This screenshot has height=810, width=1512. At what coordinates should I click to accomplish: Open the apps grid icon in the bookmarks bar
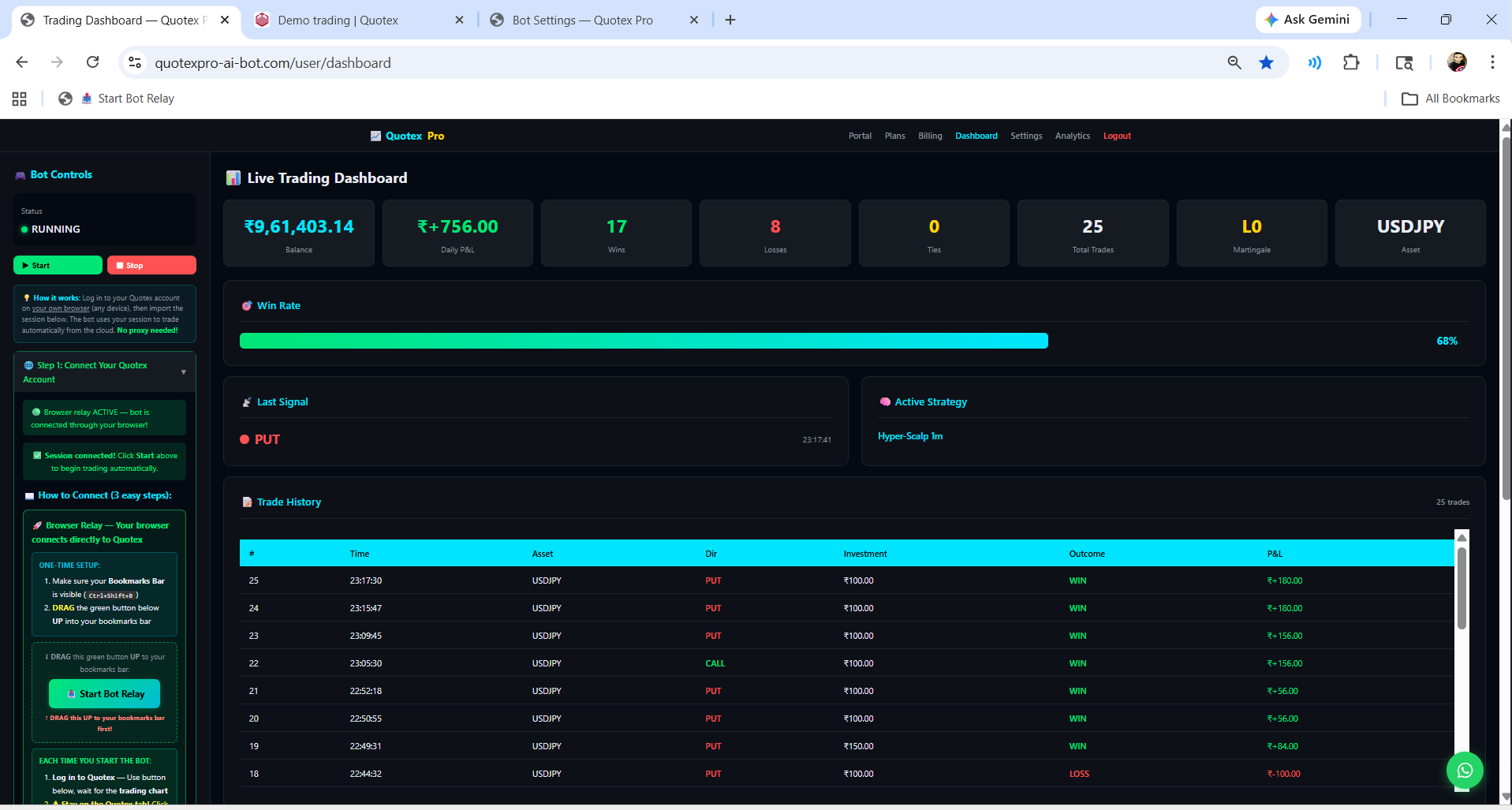click(20, 99)
